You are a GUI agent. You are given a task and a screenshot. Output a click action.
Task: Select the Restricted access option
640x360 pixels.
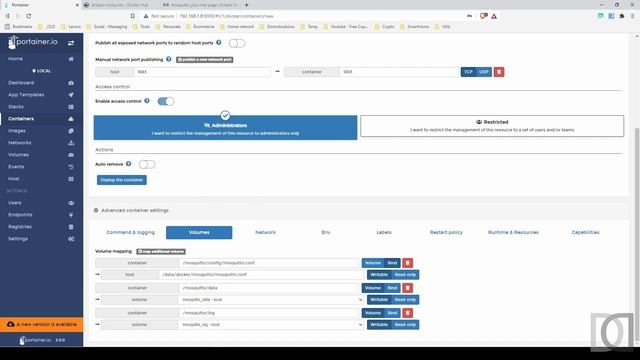coord(492,126)
